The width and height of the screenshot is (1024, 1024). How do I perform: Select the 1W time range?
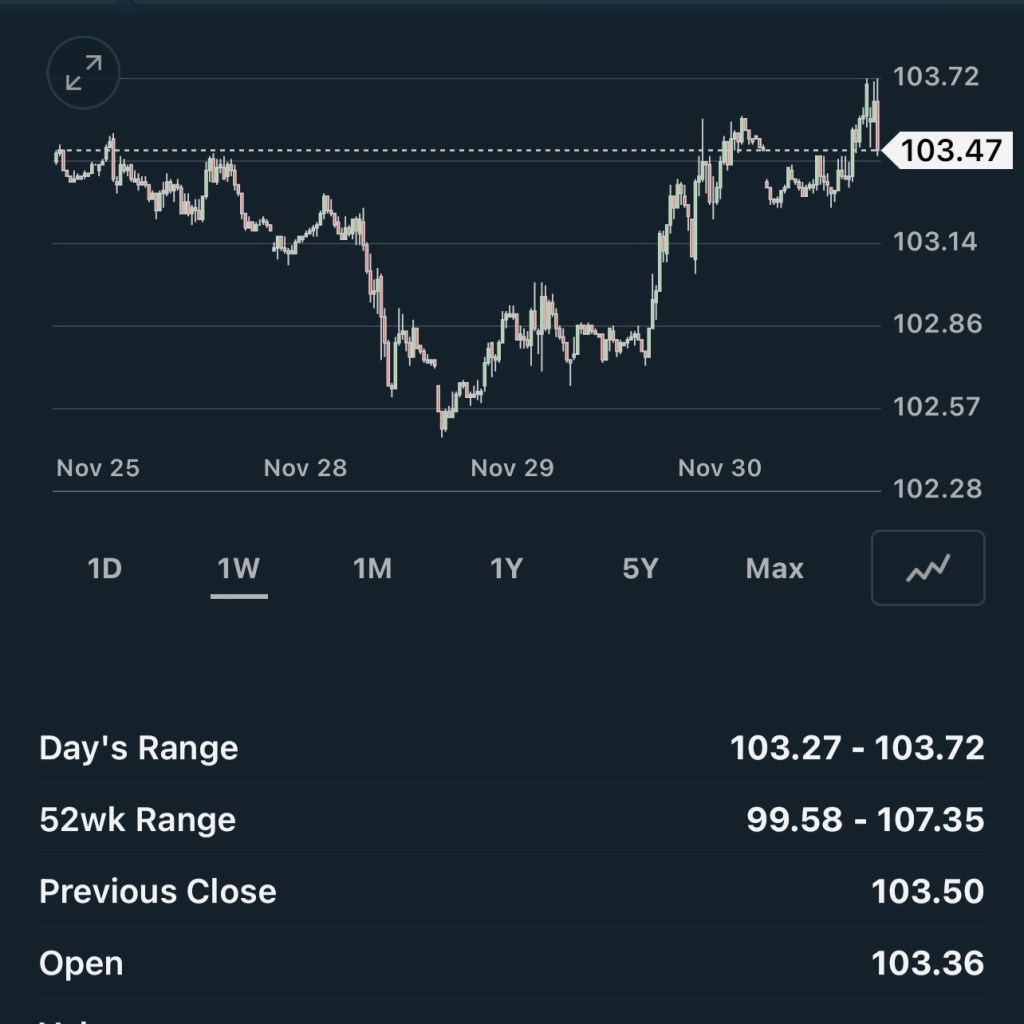(238, 569)
